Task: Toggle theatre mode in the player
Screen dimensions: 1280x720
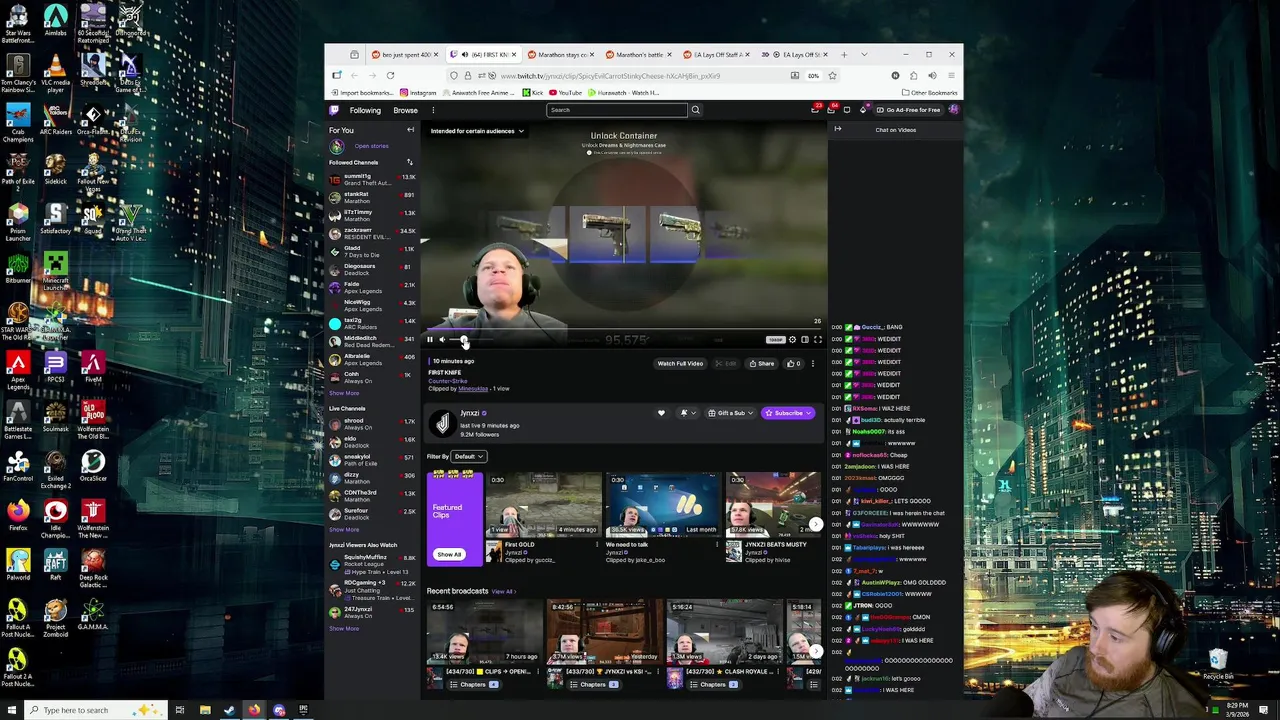Action: (x=805, y=340)
